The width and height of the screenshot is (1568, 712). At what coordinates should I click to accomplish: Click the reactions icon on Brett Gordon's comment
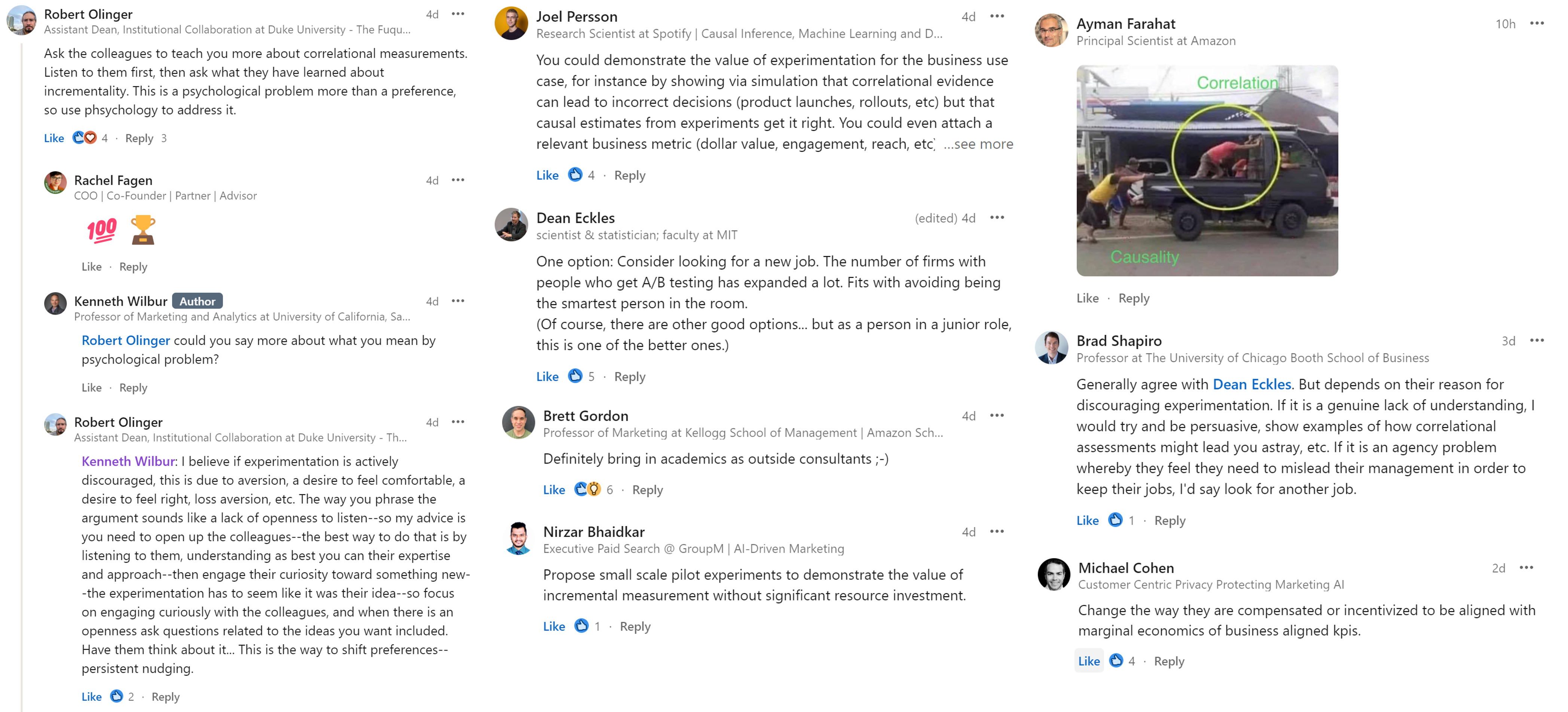tap(587, 489)
